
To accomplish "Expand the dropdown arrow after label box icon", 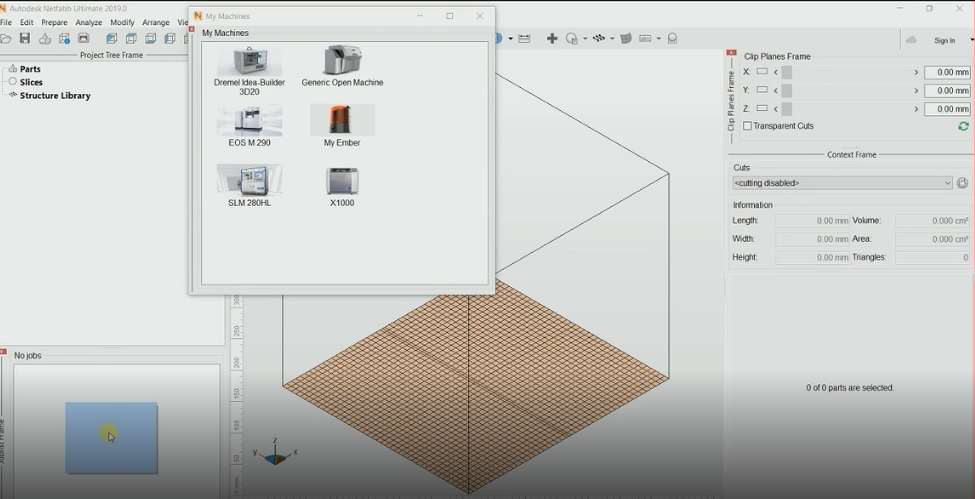I will click(x=658, y=39).
